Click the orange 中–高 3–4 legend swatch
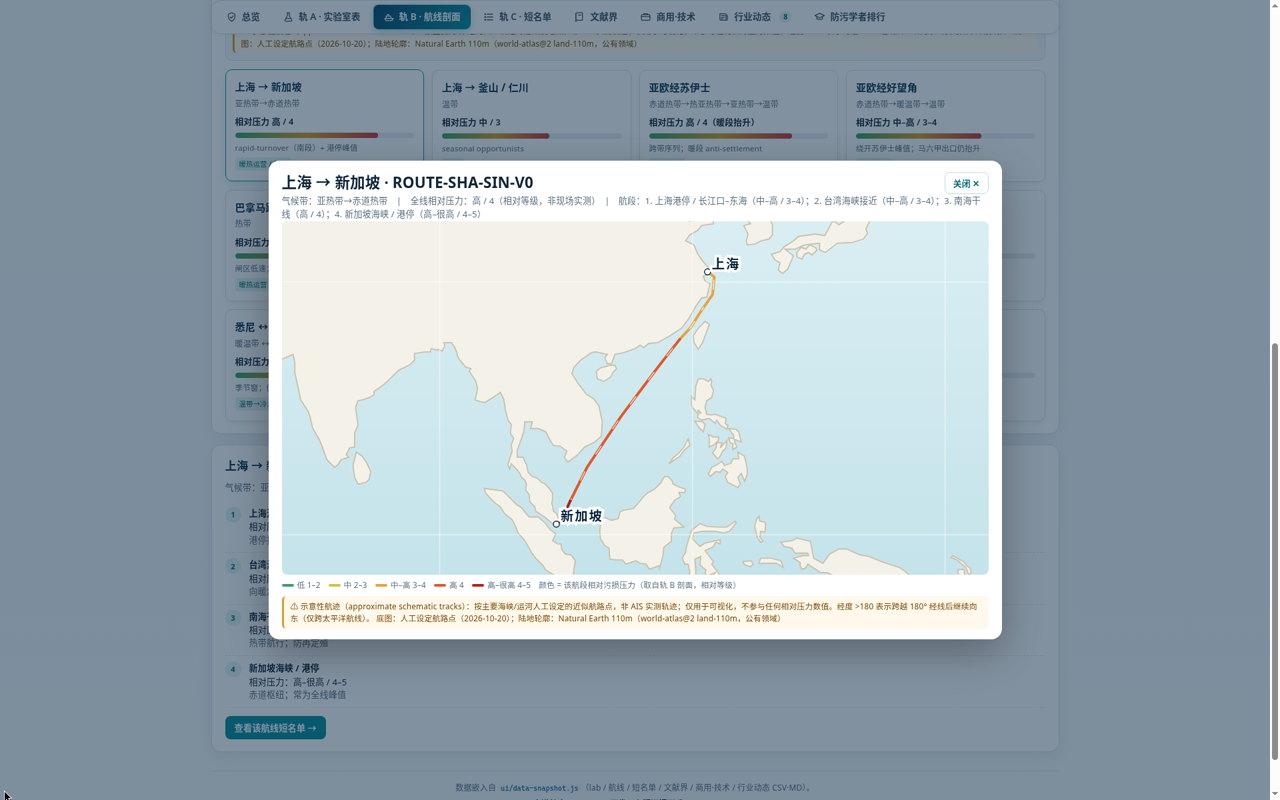This screenshot has height=800, width=1280. coord(381,585)
